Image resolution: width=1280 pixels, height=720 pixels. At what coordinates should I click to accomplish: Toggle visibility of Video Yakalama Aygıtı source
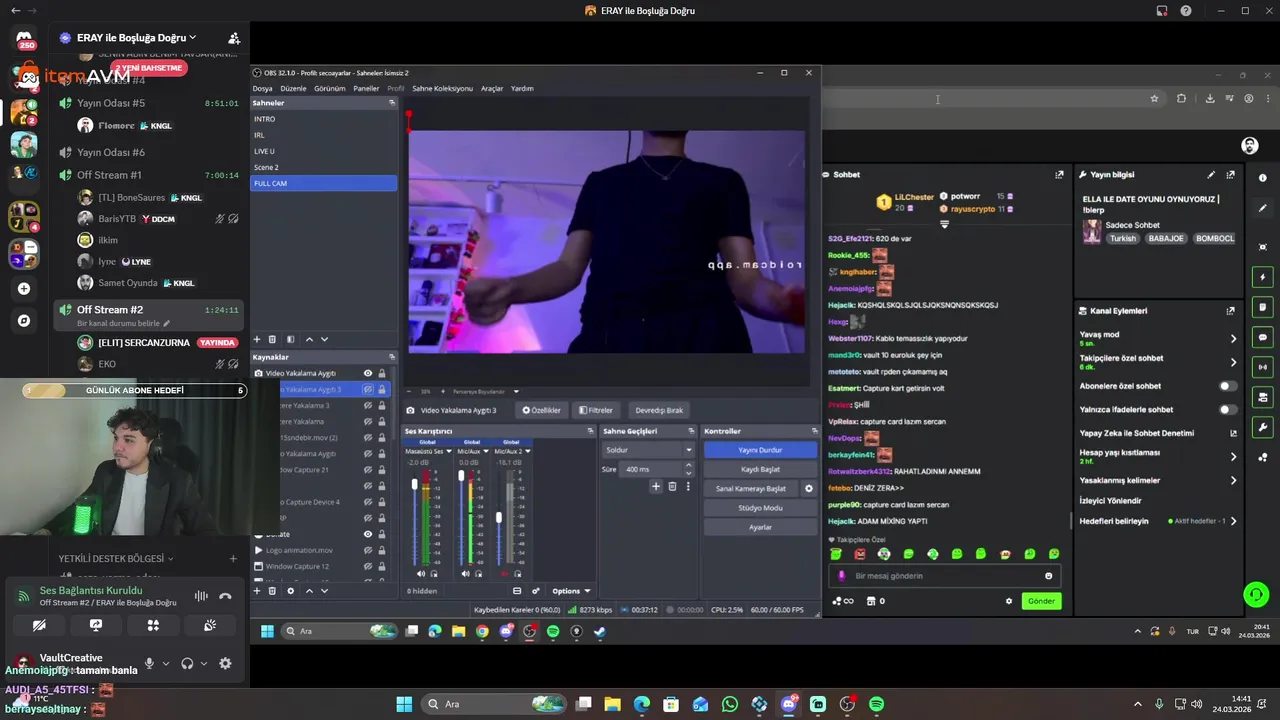pyautogui.click(x=368, y=373)
